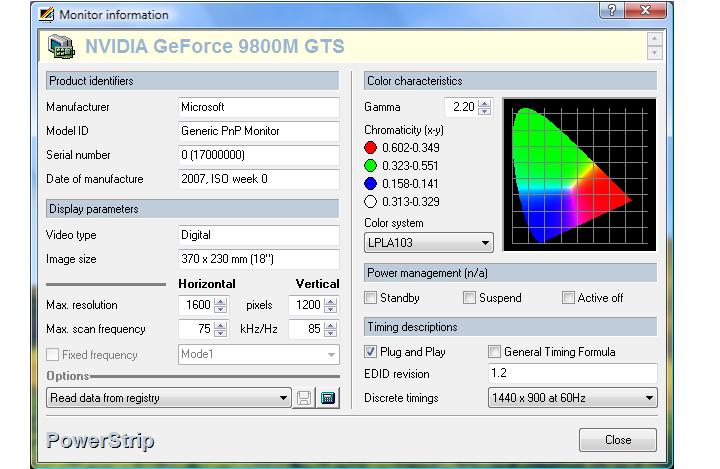The height and width of the screenshot is (469, 720).
Task: Click the graphics card icon in the header
Action: [x=61, y=46]
